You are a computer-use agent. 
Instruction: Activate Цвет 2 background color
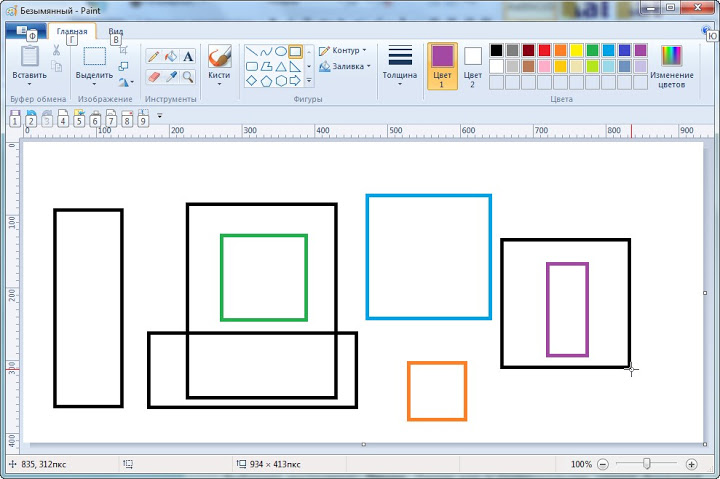coord(472,66)
